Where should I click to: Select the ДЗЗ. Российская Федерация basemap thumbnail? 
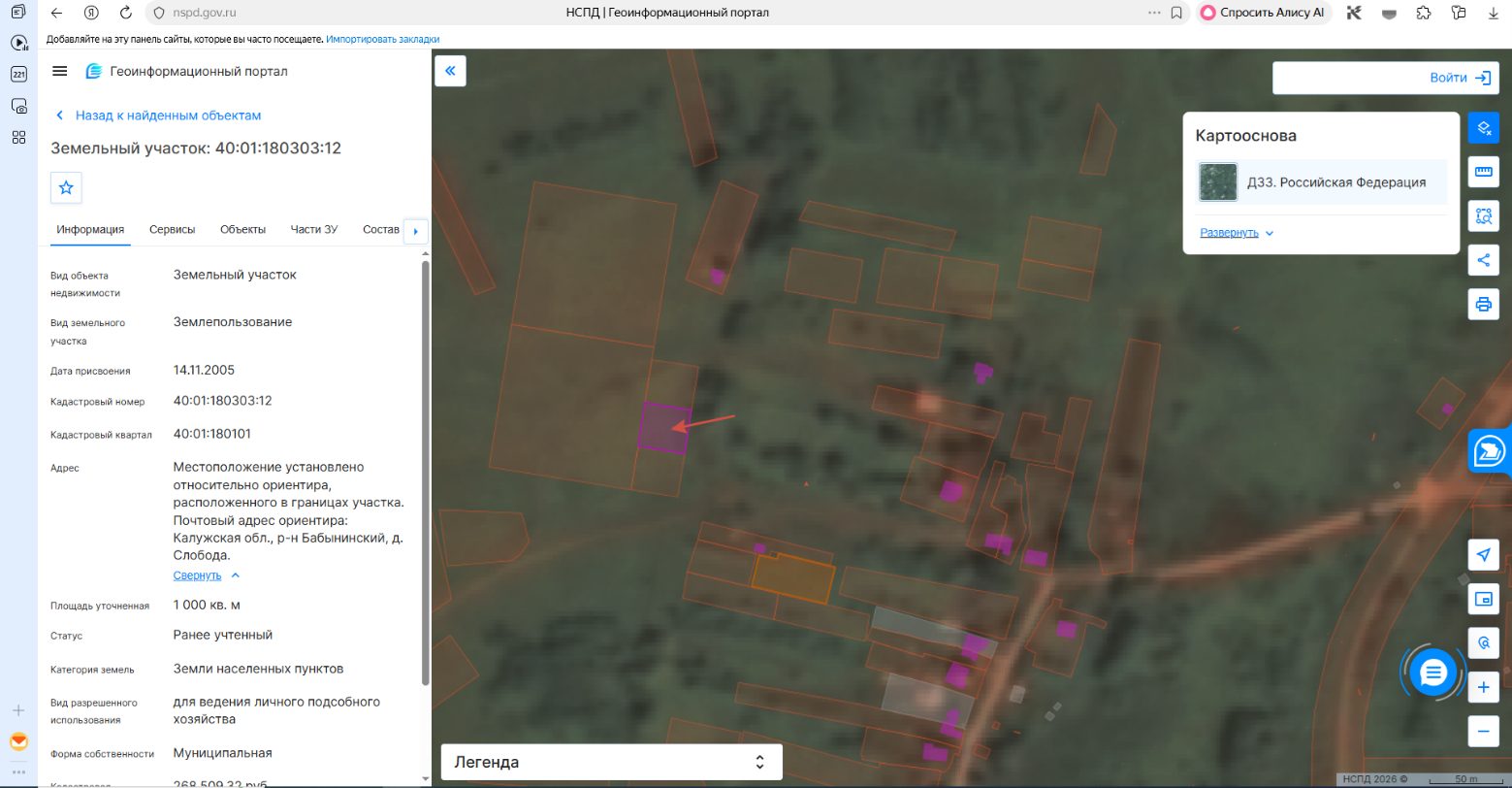(x=1218, y=181)
